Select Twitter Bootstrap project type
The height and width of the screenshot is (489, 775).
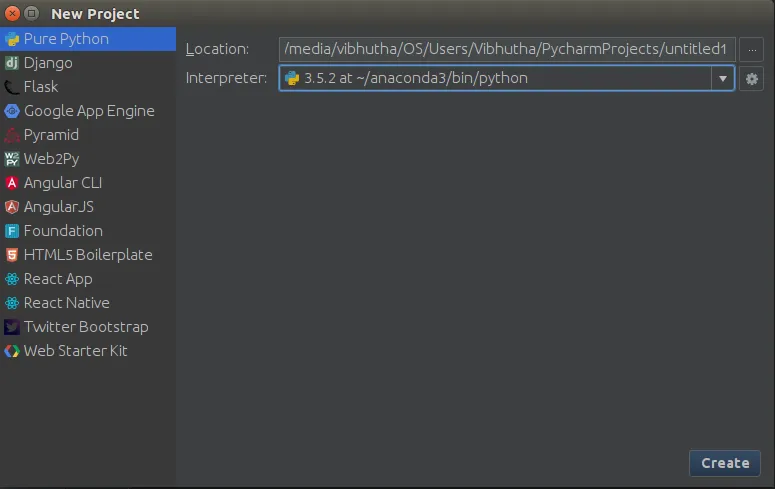(88, 327)
